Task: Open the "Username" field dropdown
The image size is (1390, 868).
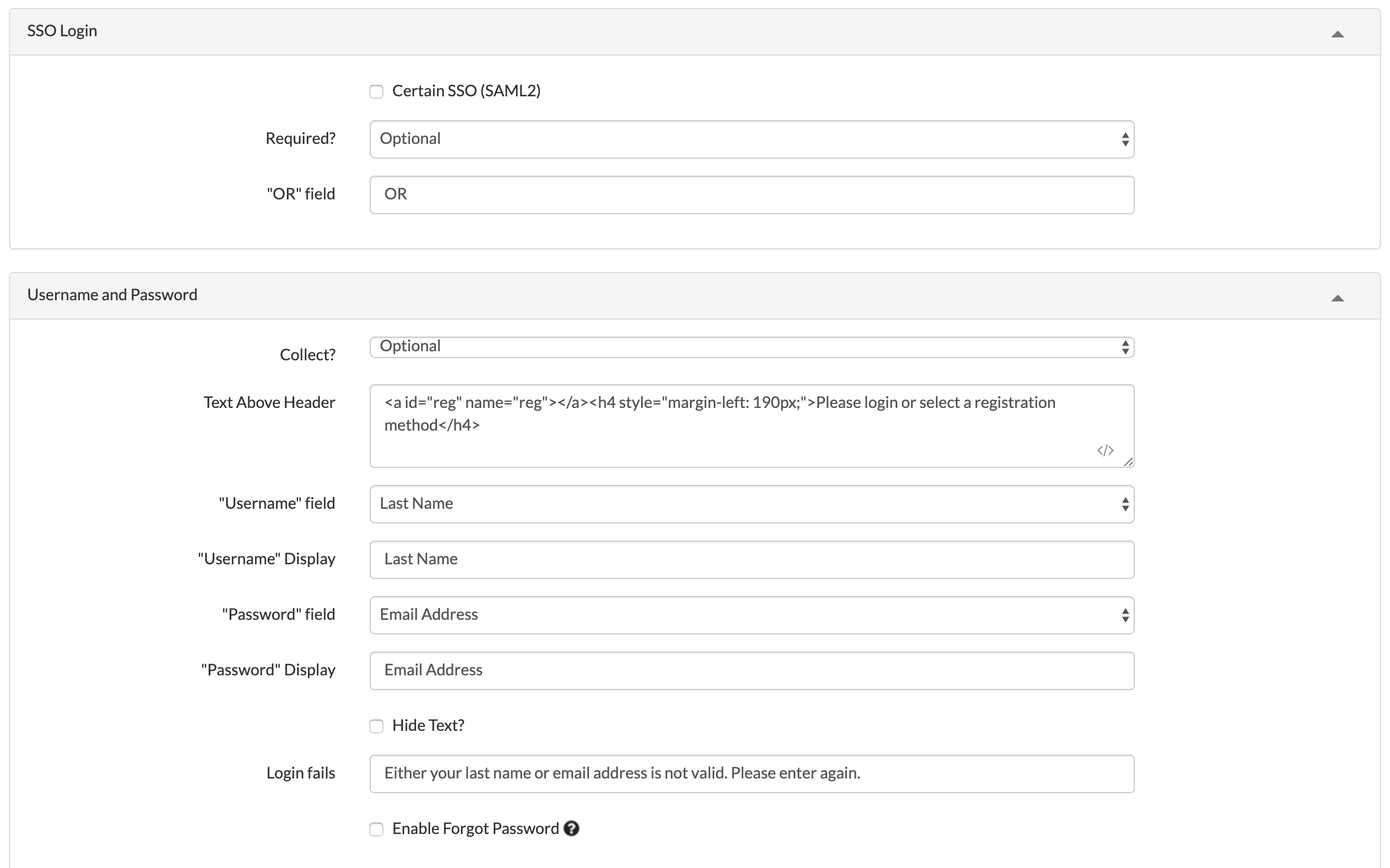Action: tap(752, 504)
